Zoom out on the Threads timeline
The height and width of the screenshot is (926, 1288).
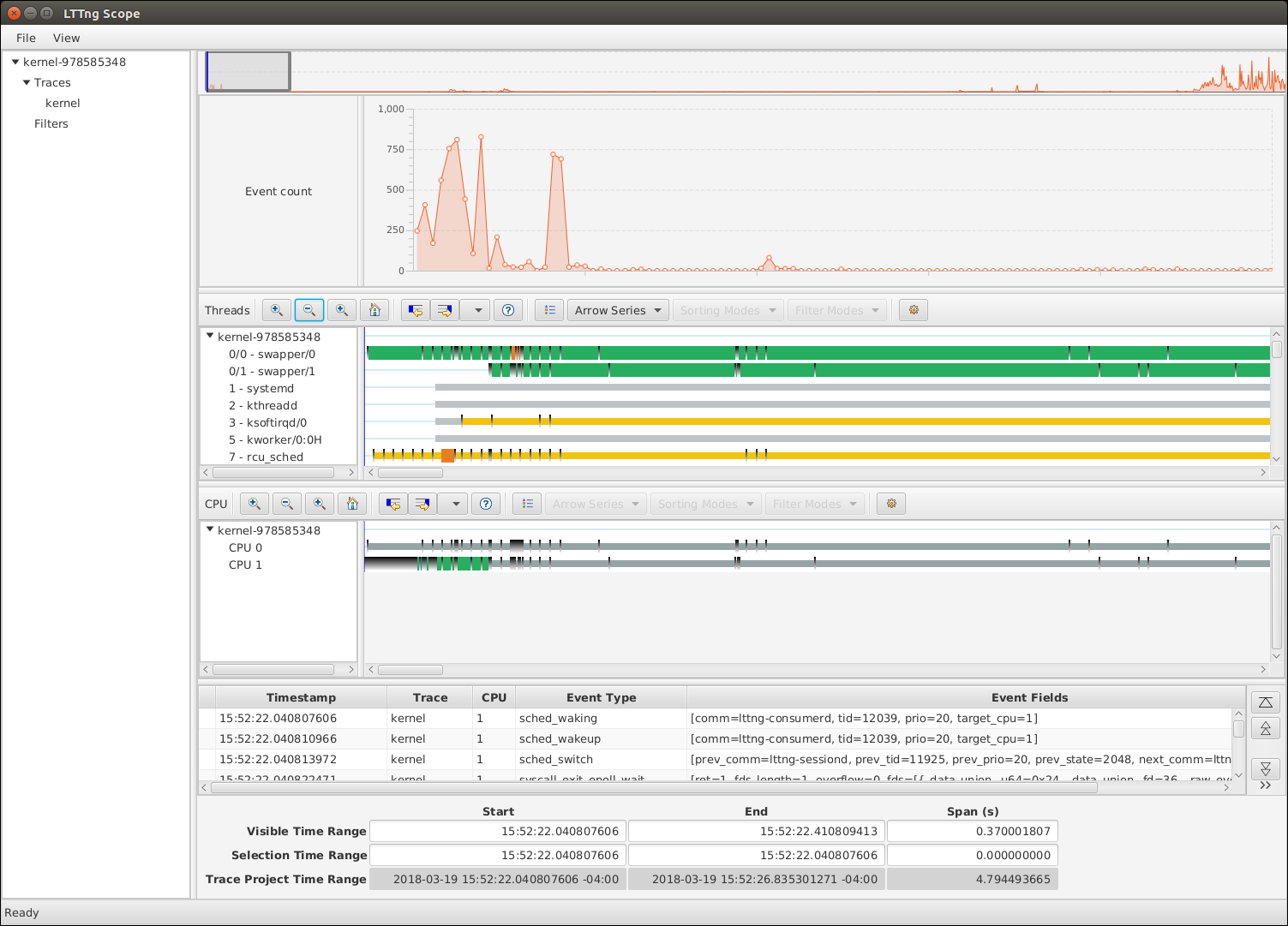(x=309, y=310)
